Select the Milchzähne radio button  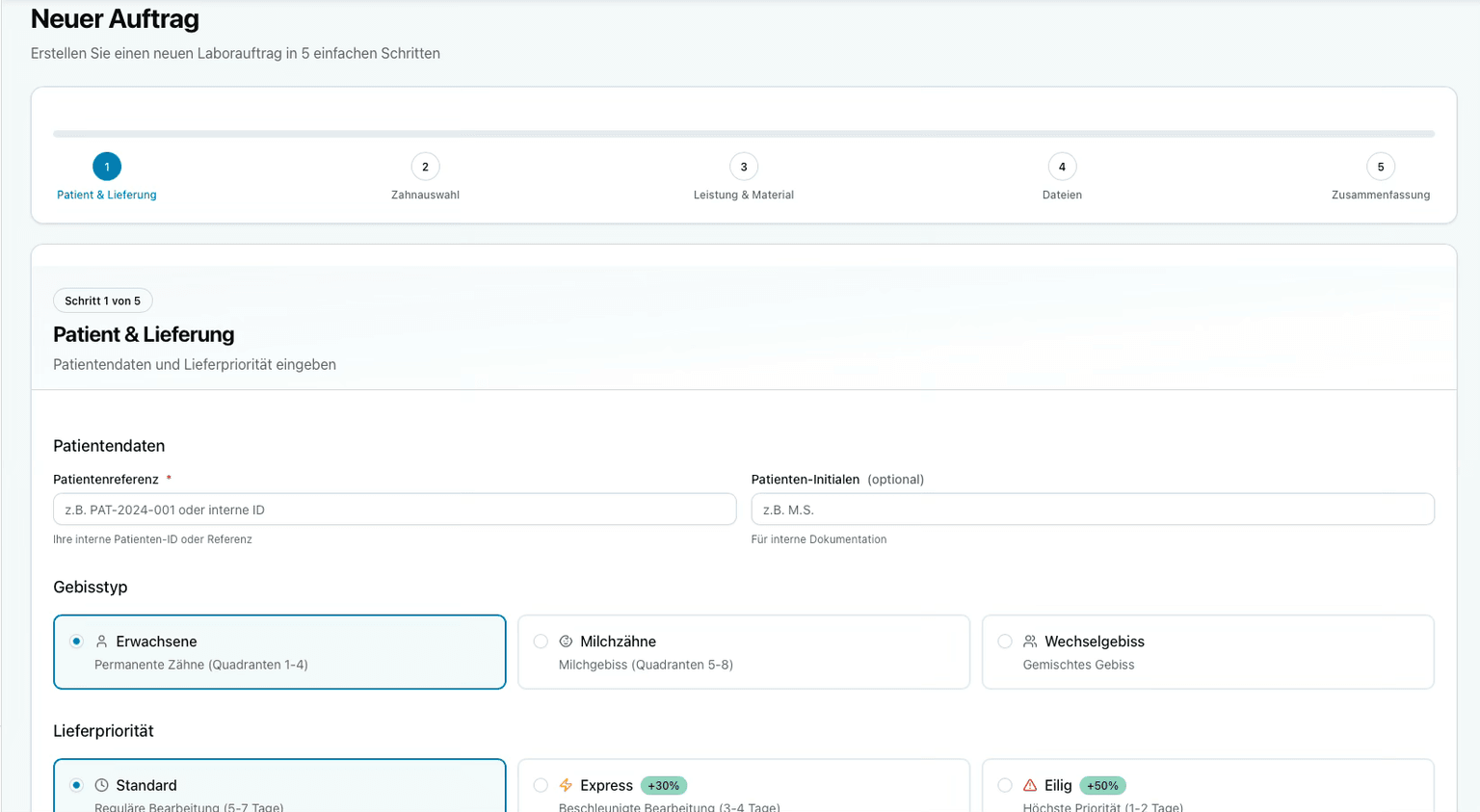pyautogui.click(x=541, y=642)
